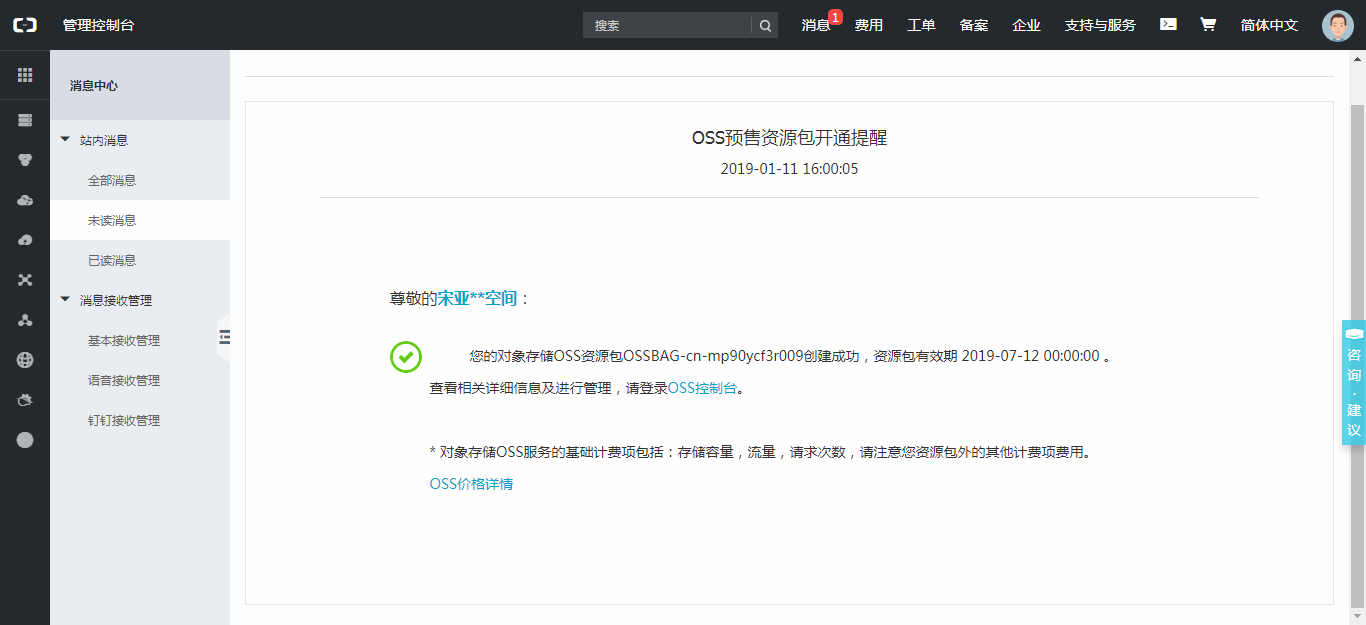Screen dimensions: 1366x625
Task: Open the three-node cluster icon in sidebar
Action: [x=25, y=320]
